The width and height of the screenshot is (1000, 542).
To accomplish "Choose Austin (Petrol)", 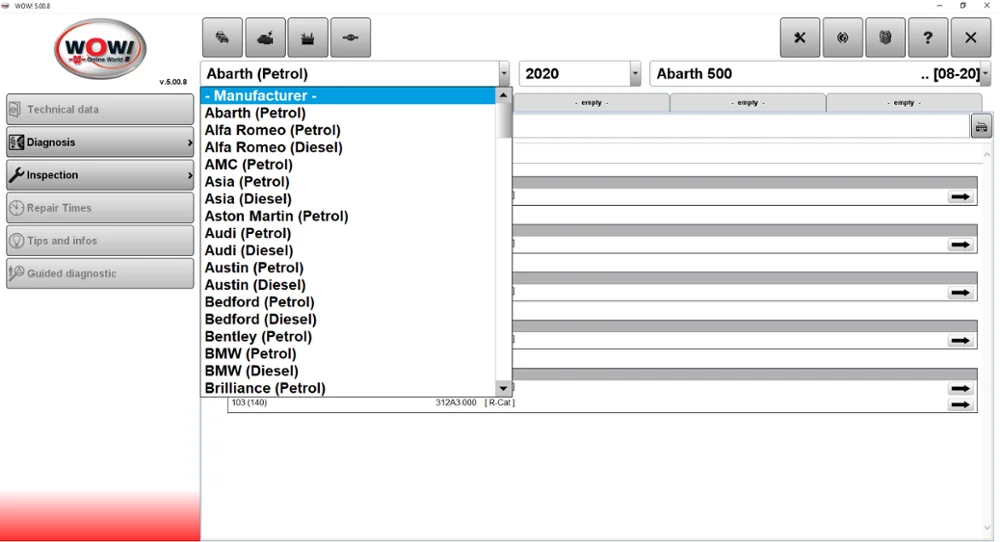I will 348,268.
